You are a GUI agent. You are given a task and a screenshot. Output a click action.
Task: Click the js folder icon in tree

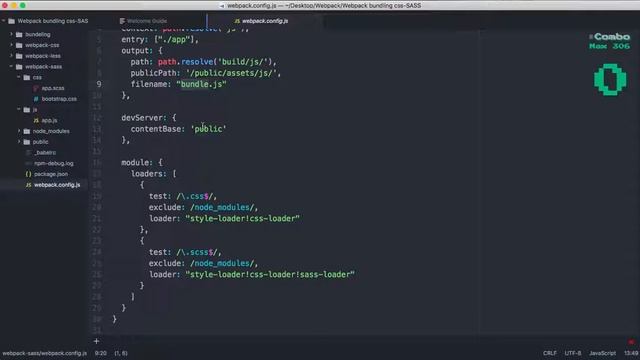27,109
